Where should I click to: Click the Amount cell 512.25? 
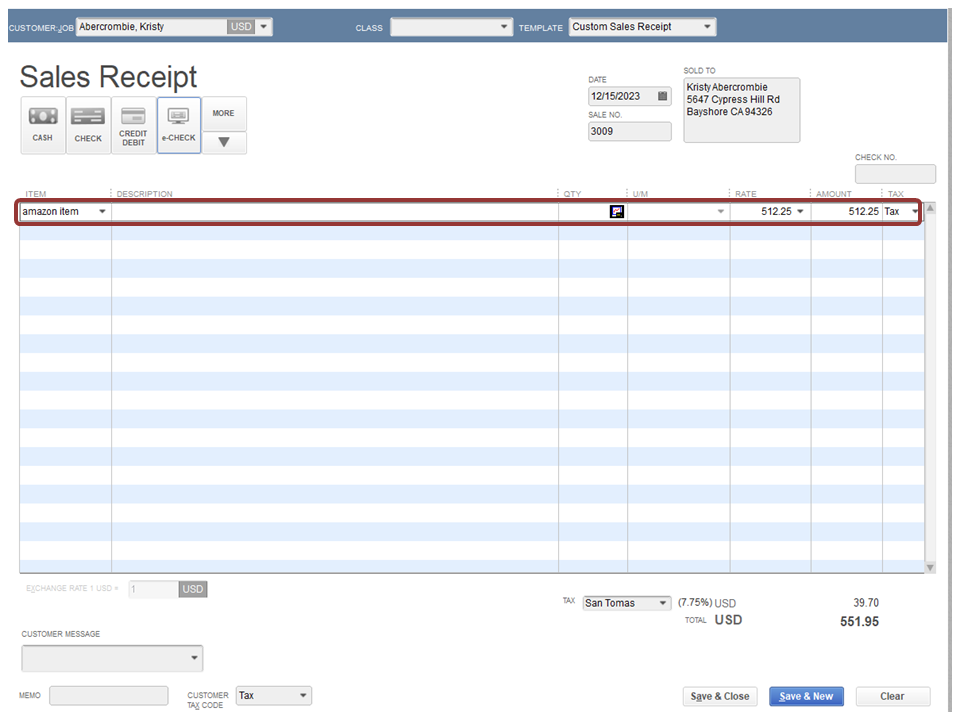tap(847, 211)
